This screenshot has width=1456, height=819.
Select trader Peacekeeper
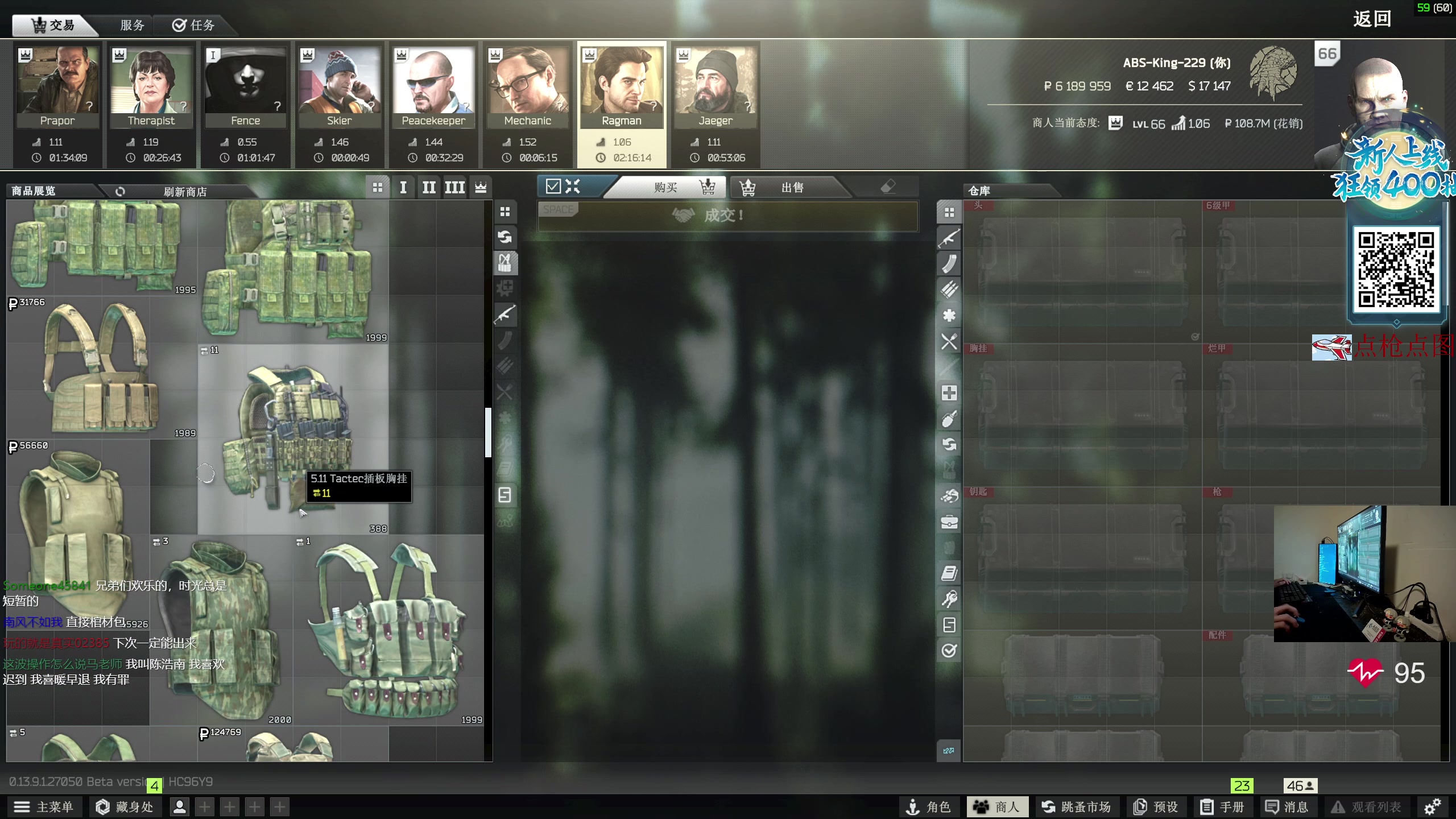[433, 105]
